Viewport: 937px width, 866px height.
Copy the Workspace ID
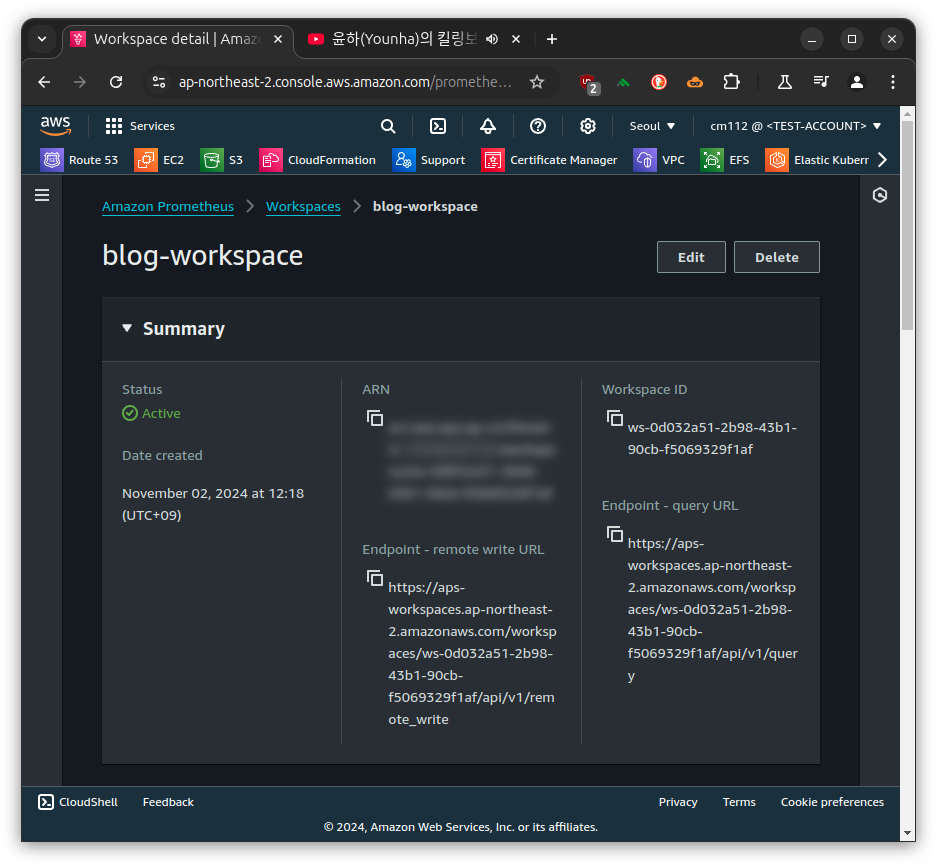click(614, 418)
